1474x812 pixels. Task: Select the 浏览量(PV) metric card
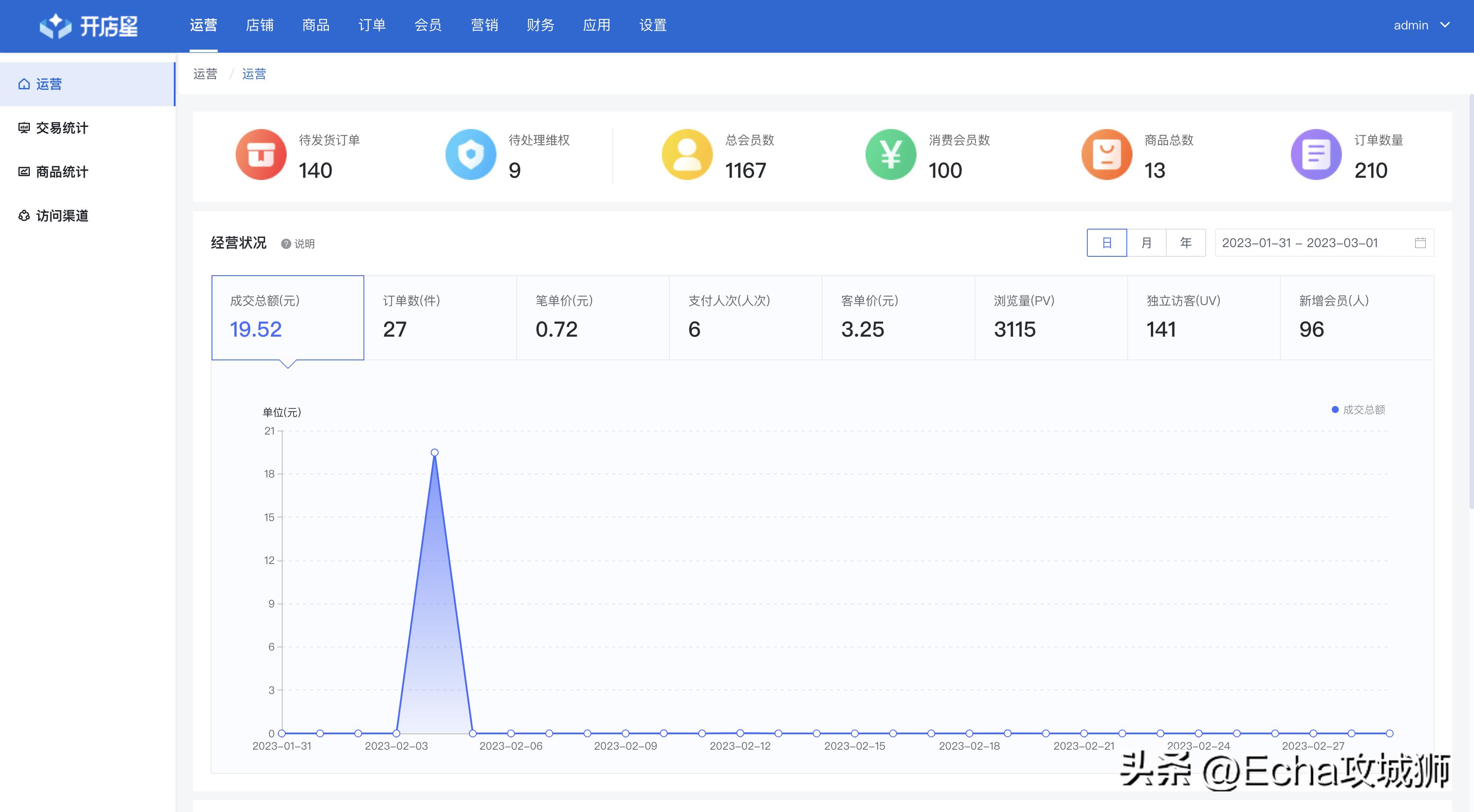pos(1051,317)
